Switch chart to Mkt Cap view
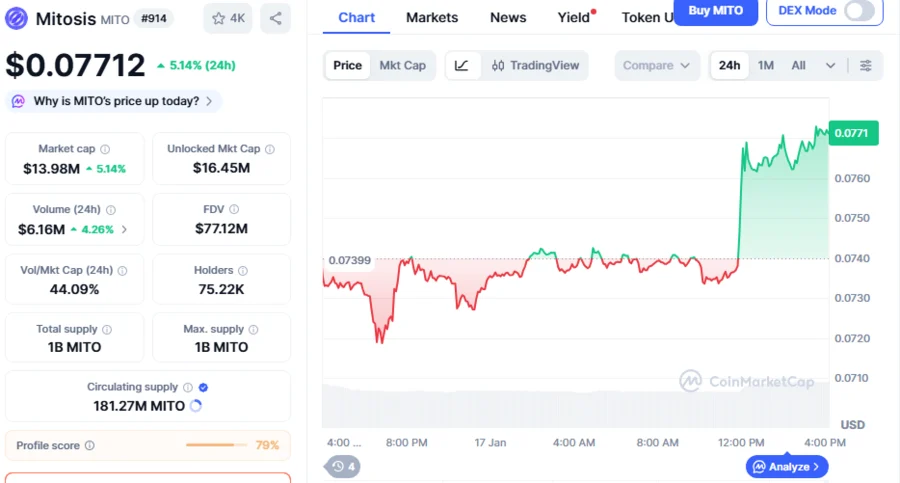Viewport: 900px width, 483px height. pos(402,65)
